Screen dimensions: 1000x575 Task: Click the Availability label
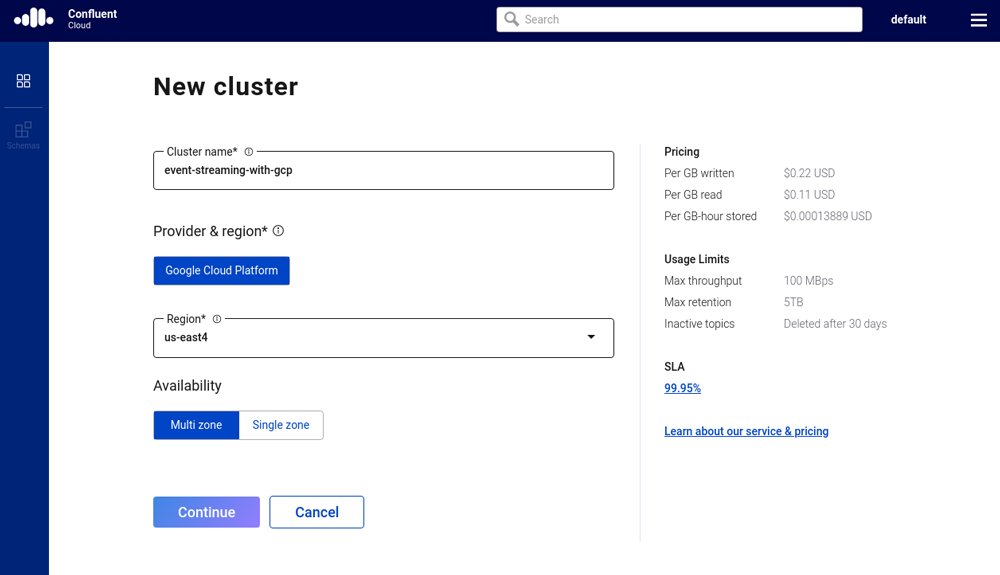pyautogui.click(x=188, y=386)
